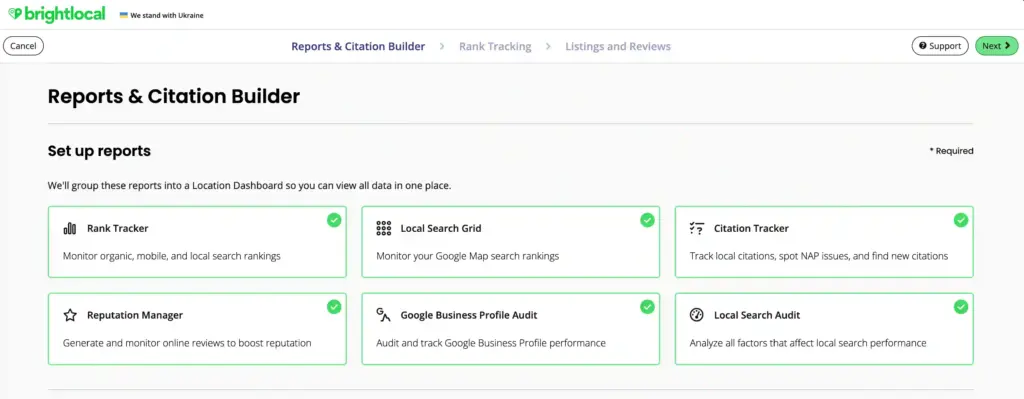Click the Local Search Grid card title
The height and width of the screenshot is (399, 1024).
pos(441,229)
